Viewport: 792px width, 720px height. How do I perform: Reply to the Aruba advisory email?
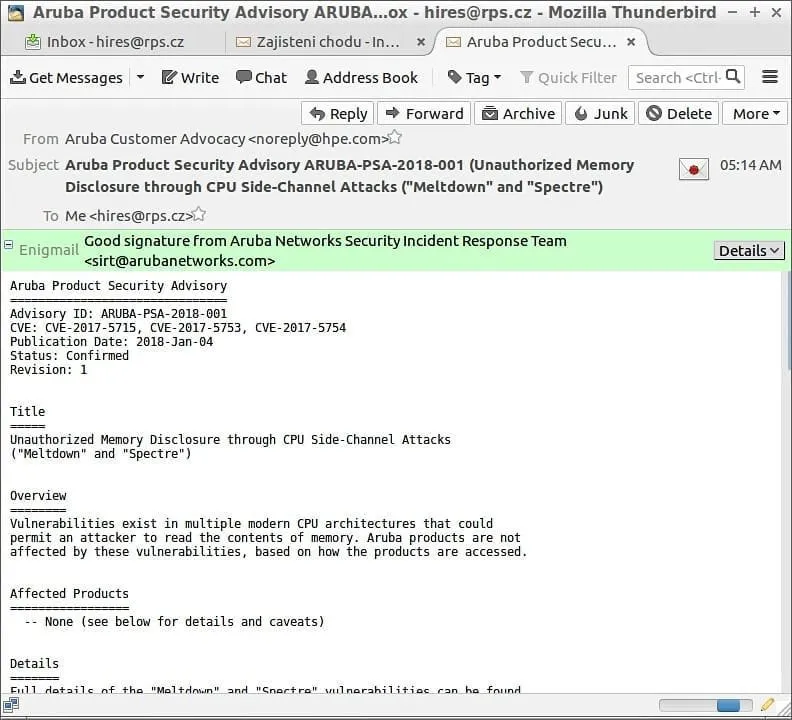338,114
